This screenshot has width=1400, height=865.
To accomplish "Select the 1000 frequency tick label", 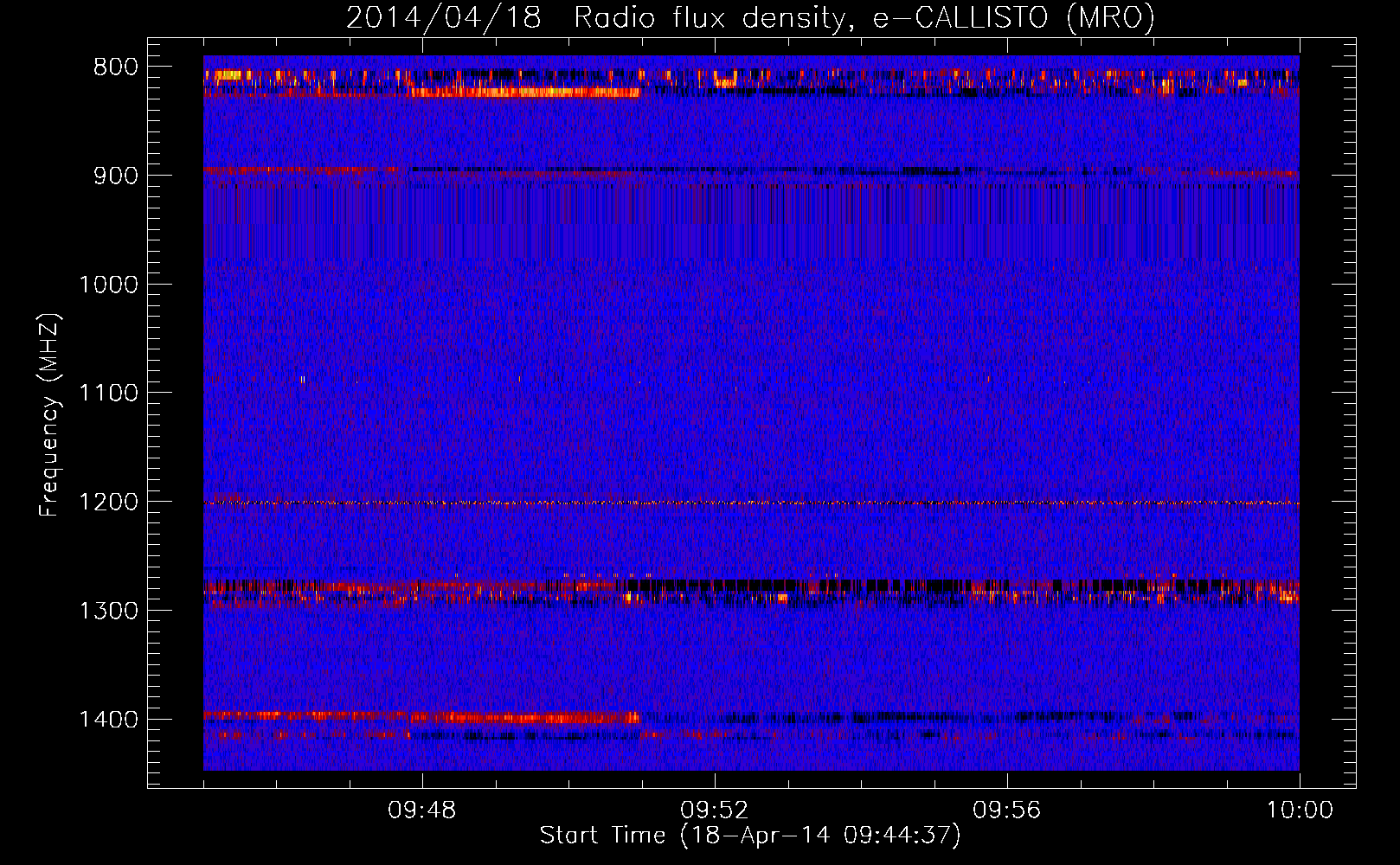I will click(108, 285).
